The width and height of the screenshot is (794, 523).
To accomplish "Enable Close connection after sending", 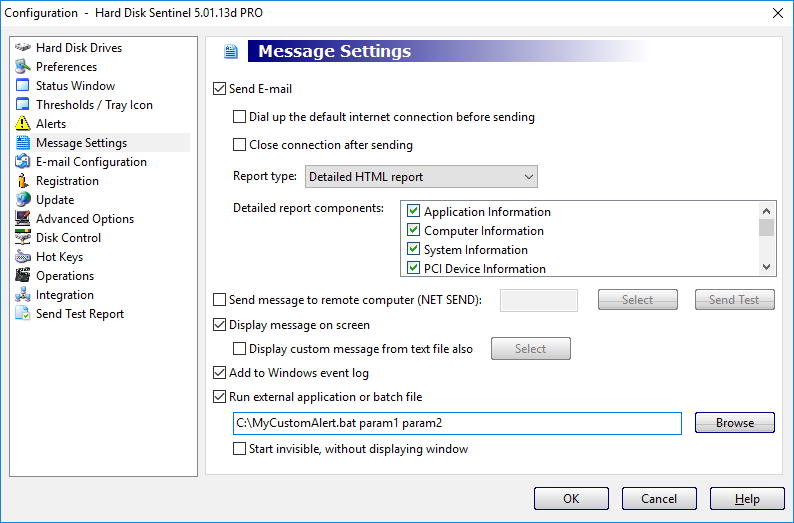I will (x=239, y=144).
